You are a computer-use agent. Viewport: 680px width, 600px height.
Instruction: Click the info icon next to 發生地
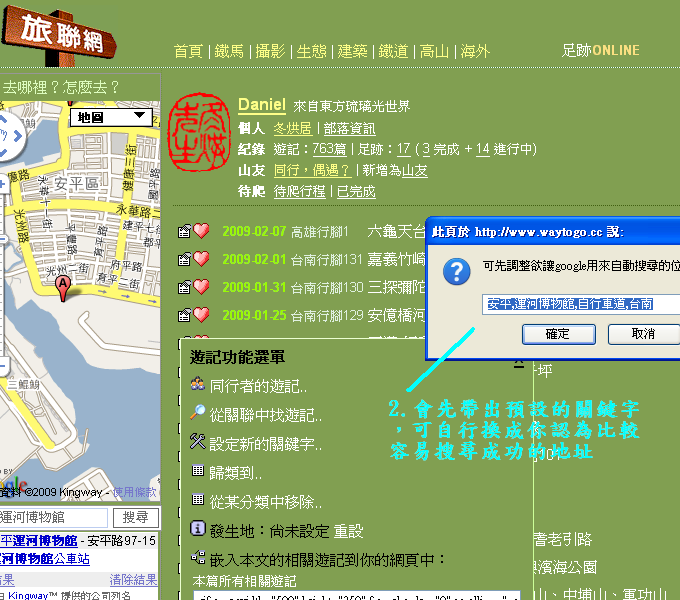coord(198,529)
